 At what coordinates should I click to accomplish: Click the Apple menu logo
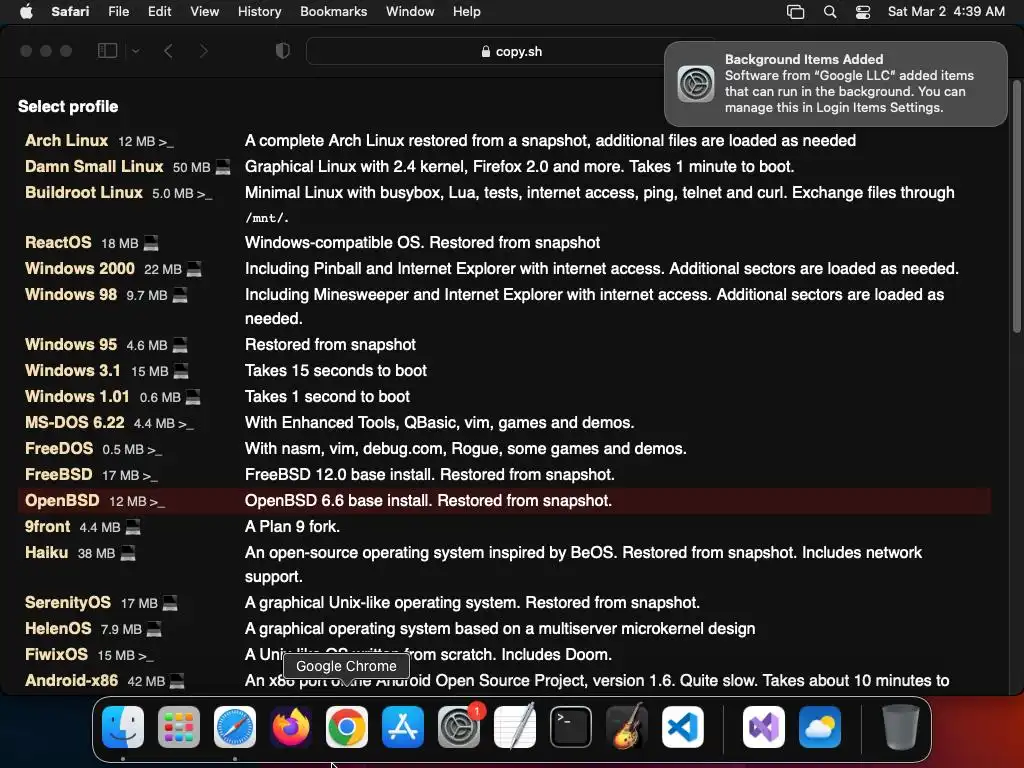click(x=26, y=11)
